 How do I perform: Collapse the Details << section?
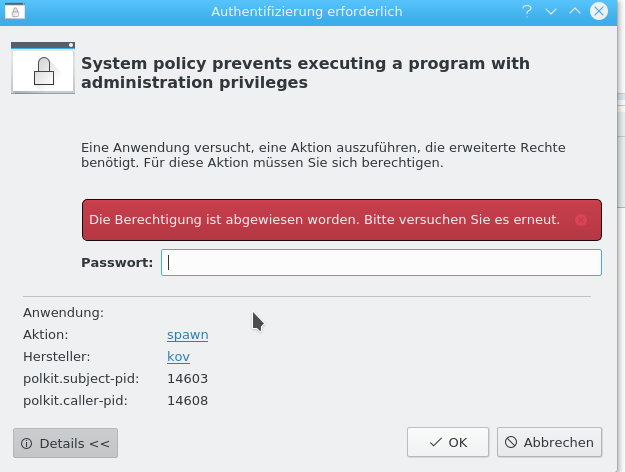65,443
